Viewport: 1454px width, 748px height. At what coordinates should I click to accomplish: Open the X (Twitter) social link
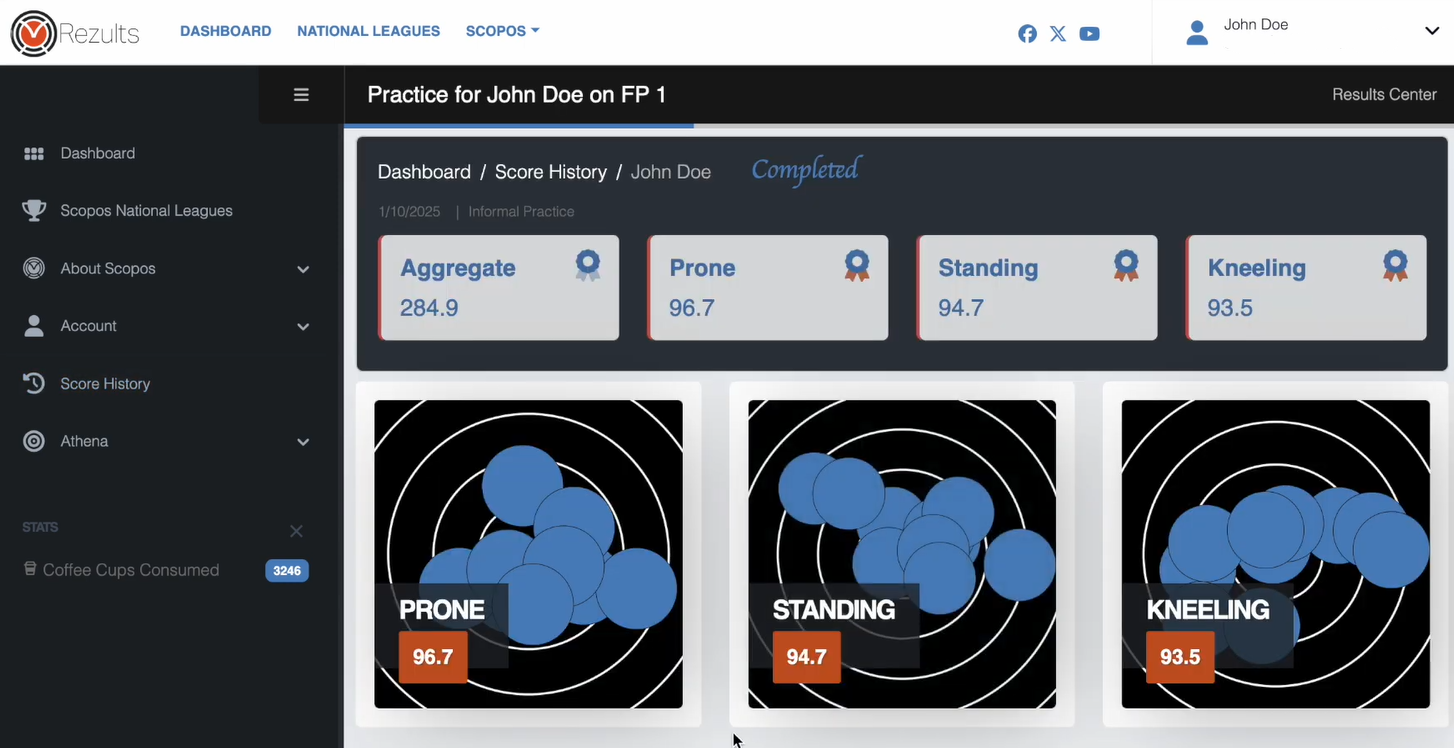(1058, 34)
